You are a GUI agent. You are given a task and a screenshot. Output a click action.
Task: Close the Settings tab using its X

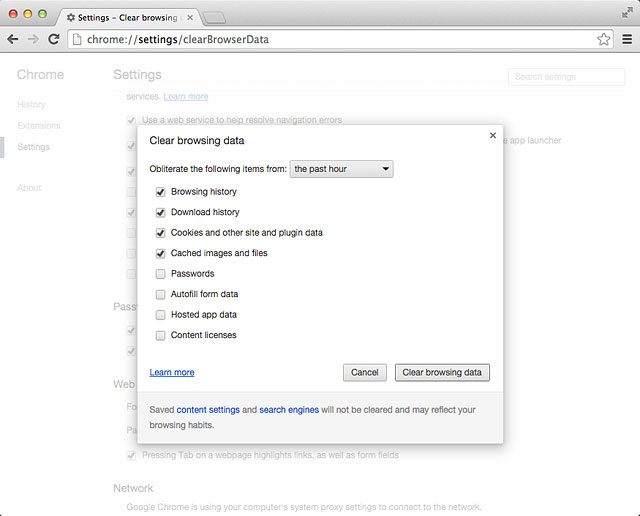pyautogui.click(x=190, y=18)
